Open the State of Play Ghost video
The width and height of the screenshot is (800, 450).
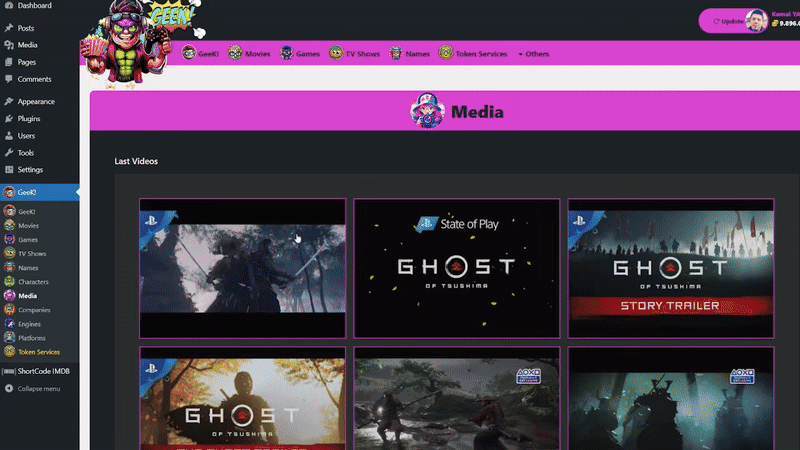click(457, 268)
